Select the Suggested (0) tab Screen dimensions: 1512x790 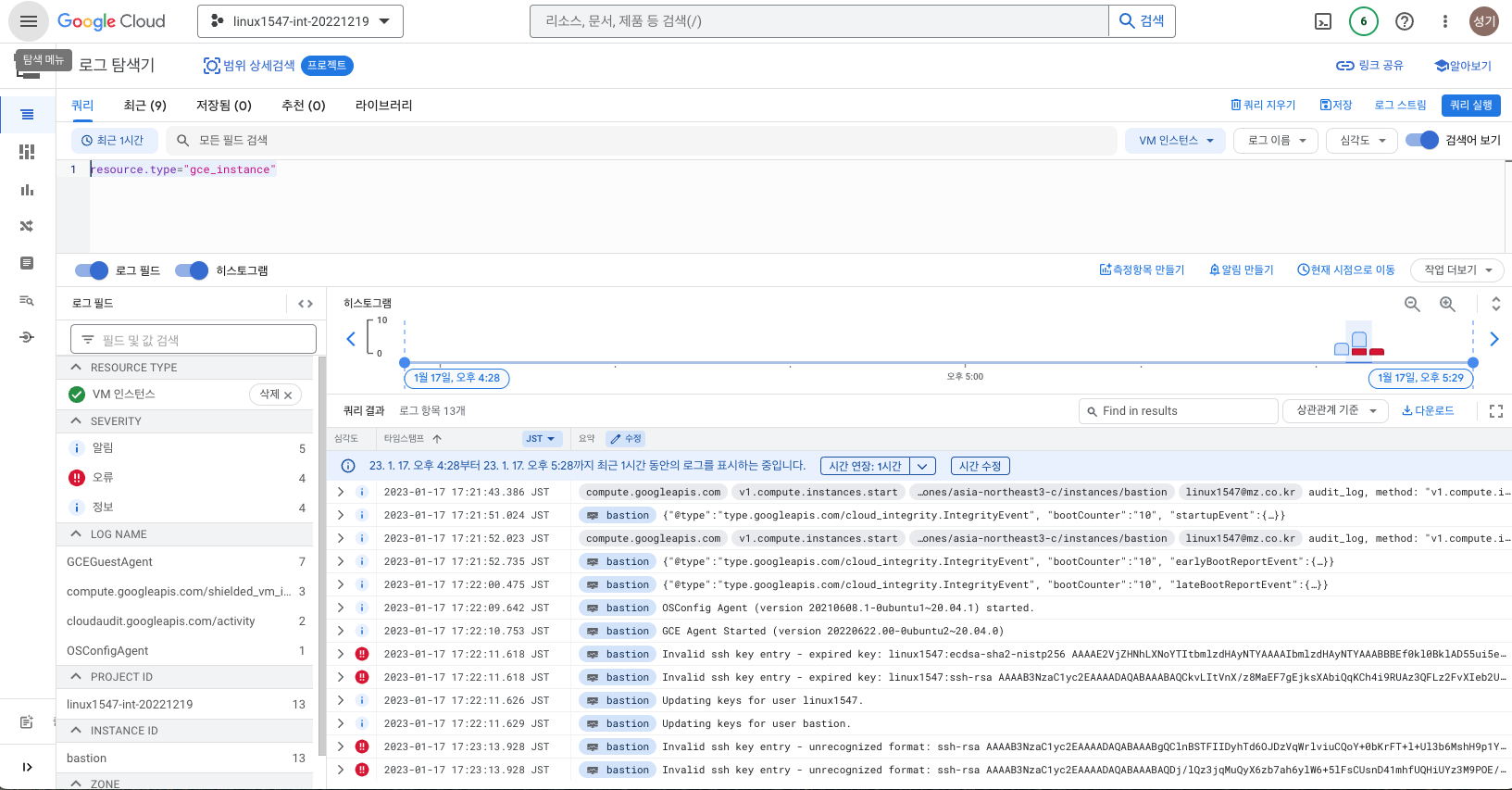click(304, 106)
